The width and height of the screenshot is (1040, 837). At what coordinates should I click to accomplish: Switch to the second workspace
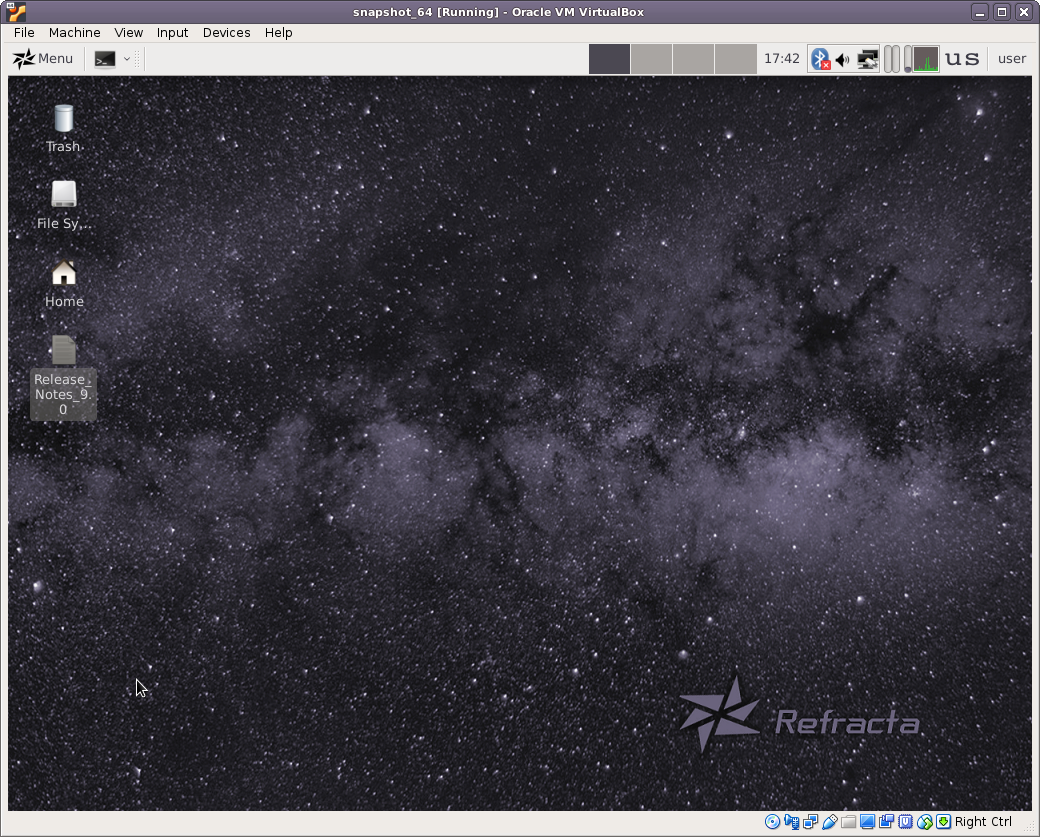(x=651, y=59)
